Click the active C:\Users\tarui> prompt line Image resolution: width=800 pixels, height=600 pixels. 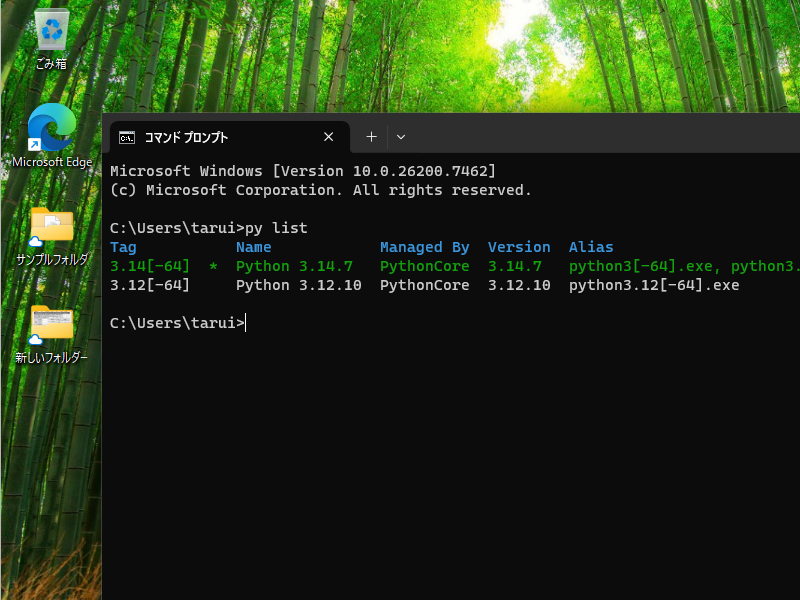pyautogui.click(x=178, y=323)
